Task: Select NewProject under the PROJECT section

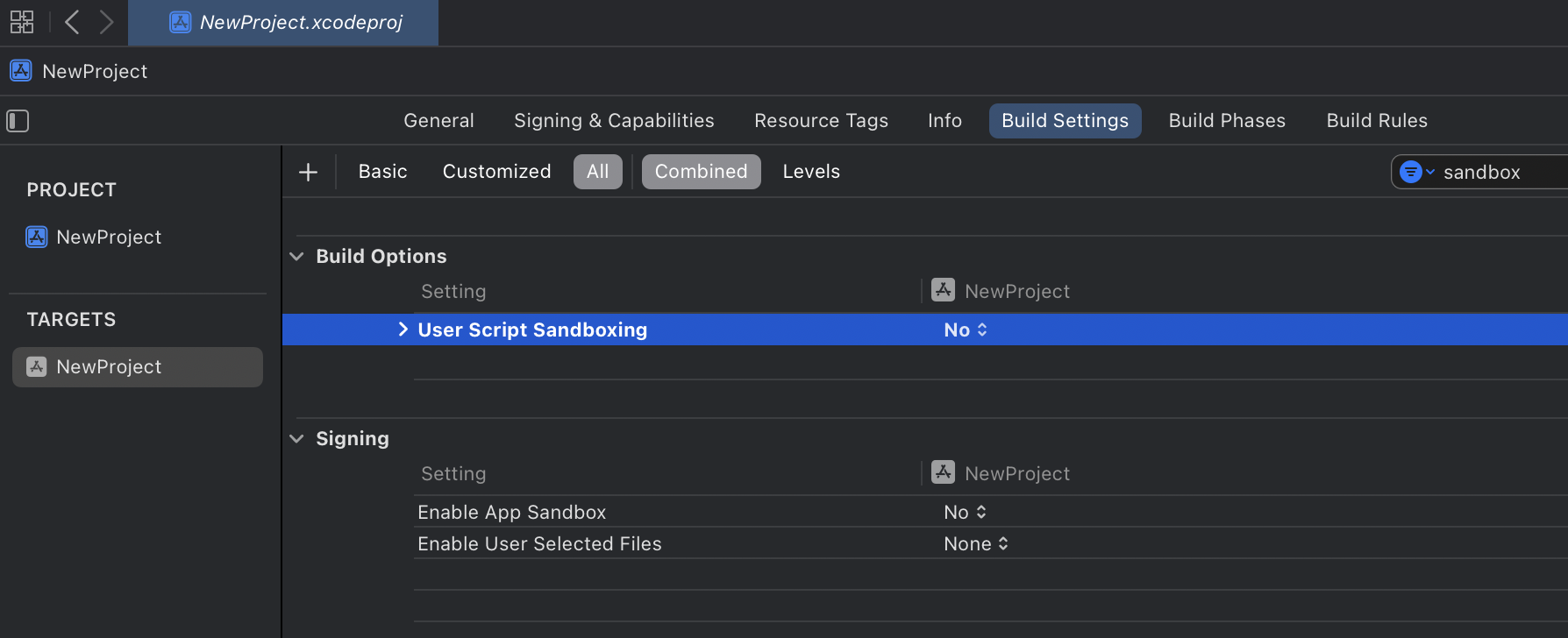Action: (x=108, y=237)
